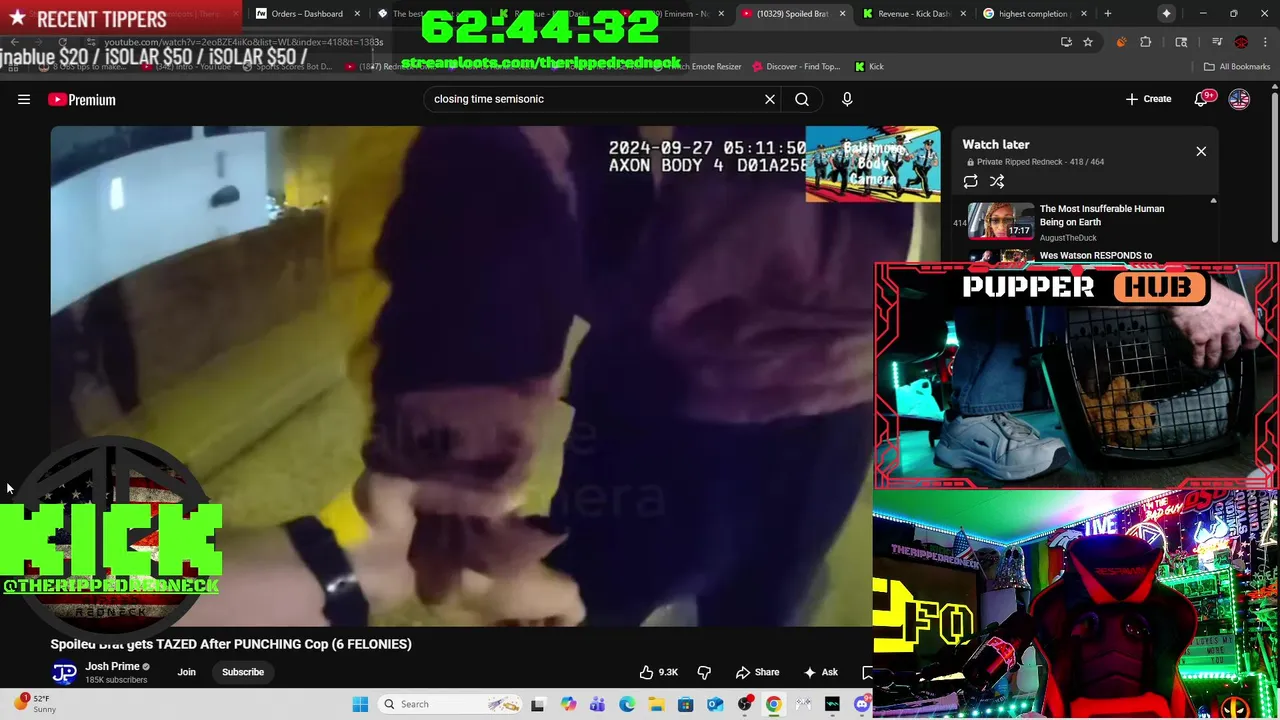Like the video with 9.3K likes

[x=659, y=672]
